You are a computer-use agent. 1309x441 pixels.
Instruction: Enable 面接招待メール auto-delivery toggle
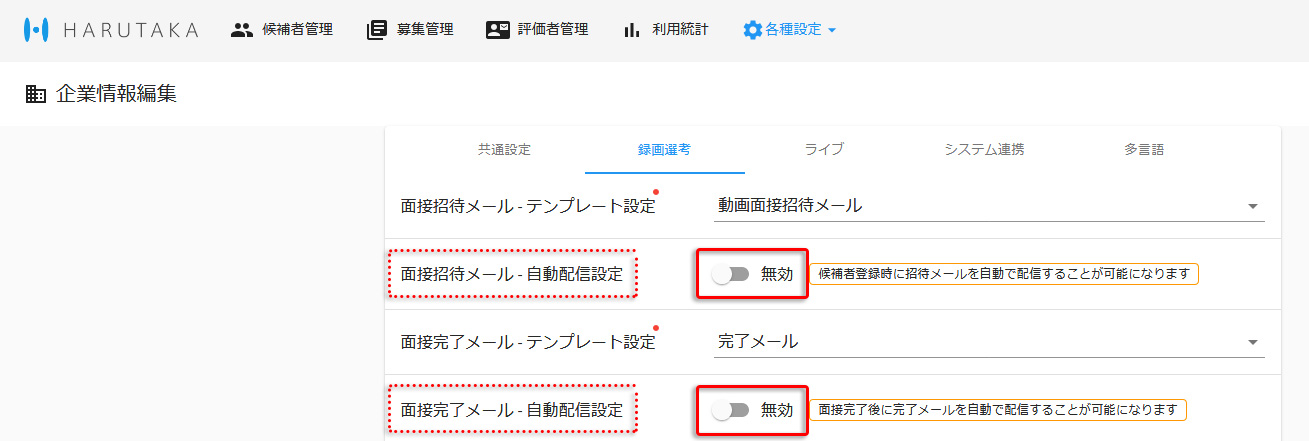[731, 274]
